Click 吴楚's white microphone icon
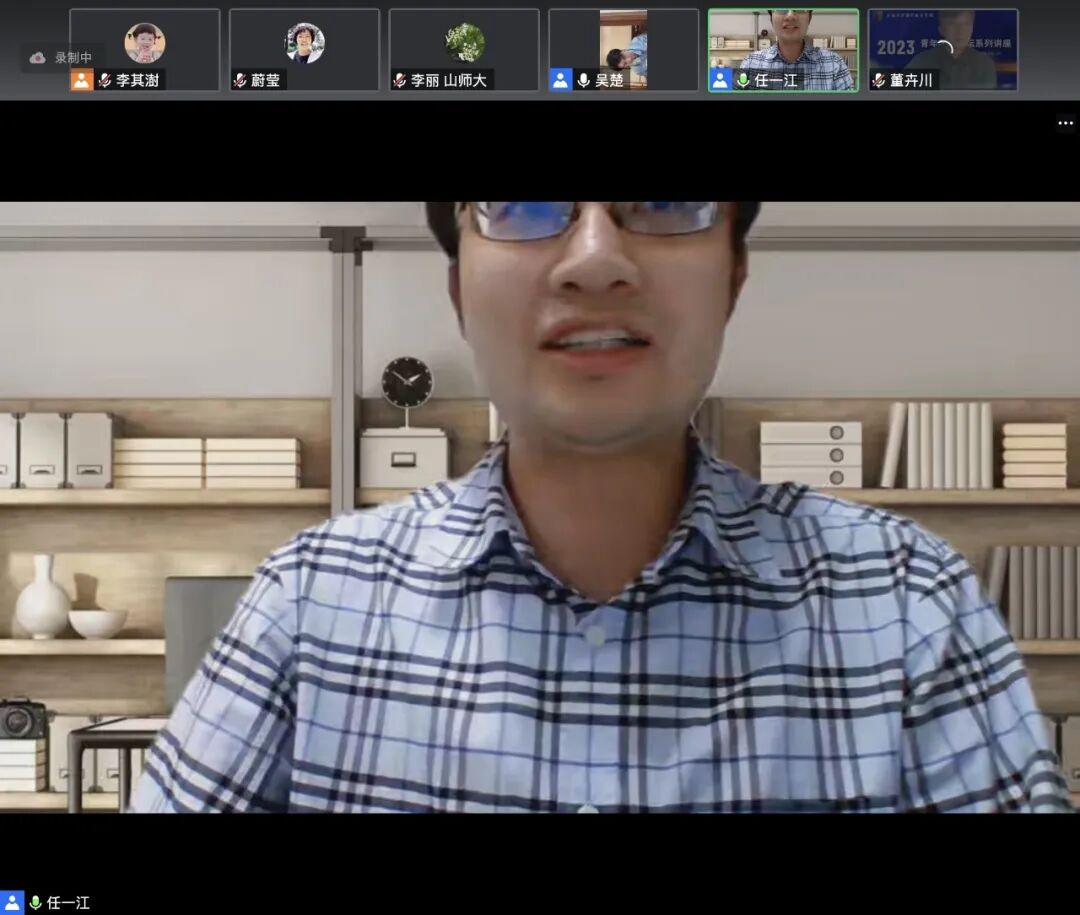The image size is (1080, 915). (x=584, y=80)
